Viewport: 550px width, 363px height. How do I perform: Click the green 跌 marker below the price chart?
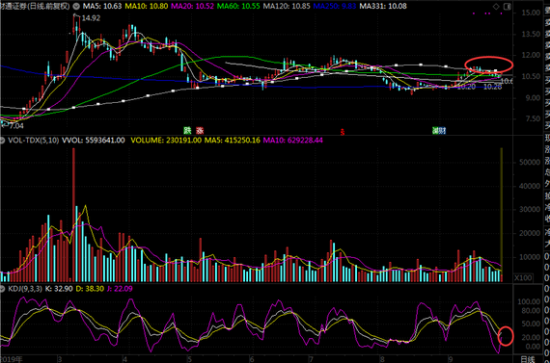coord(188,131)
